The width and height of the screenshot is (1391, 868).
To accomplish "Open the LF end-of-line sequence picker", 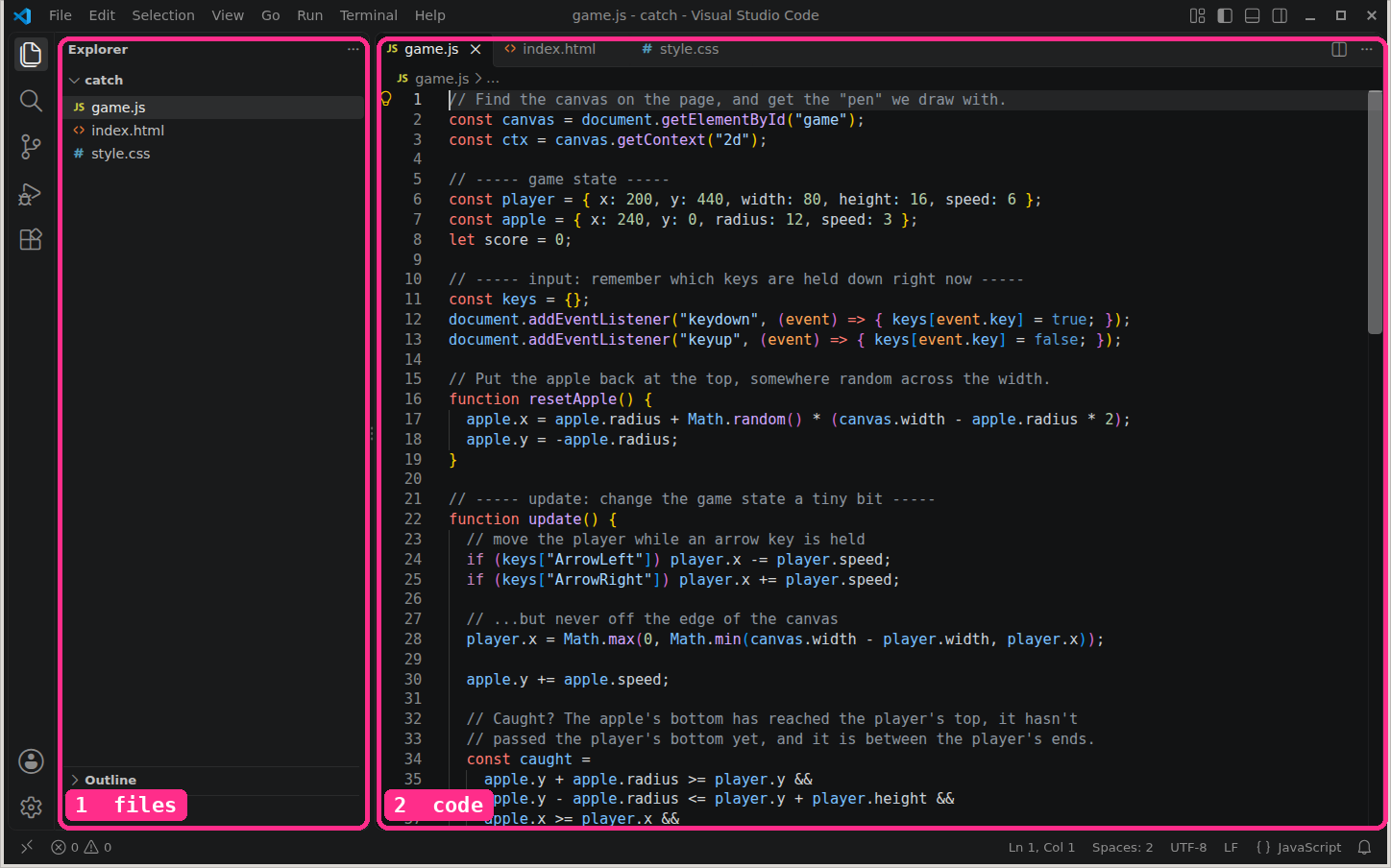I will 1231,847.
